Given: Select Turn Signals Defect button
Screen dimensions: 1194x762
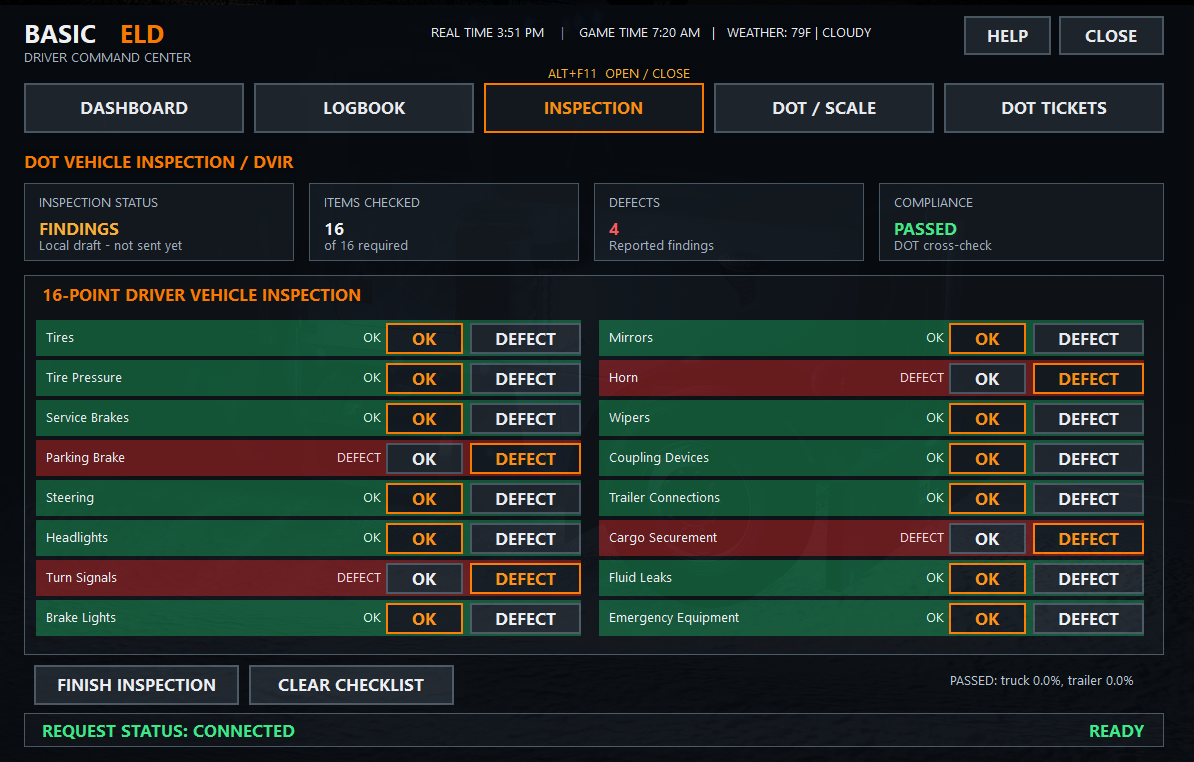Looking at the screenshot, I should click(x=525, y=579).
